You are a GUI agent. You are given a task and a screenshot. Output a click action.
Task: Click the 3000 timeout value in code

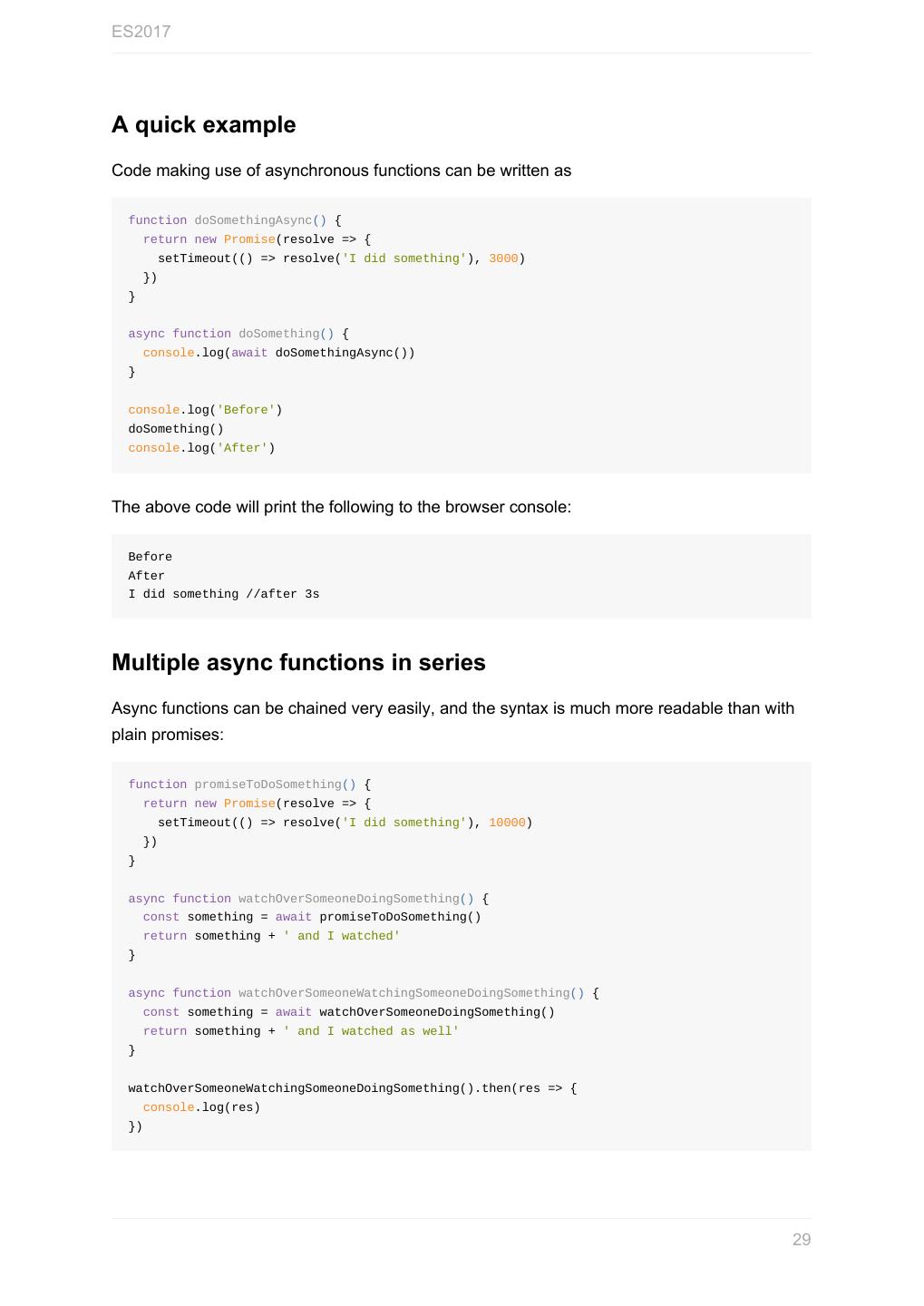coord(503,258)
